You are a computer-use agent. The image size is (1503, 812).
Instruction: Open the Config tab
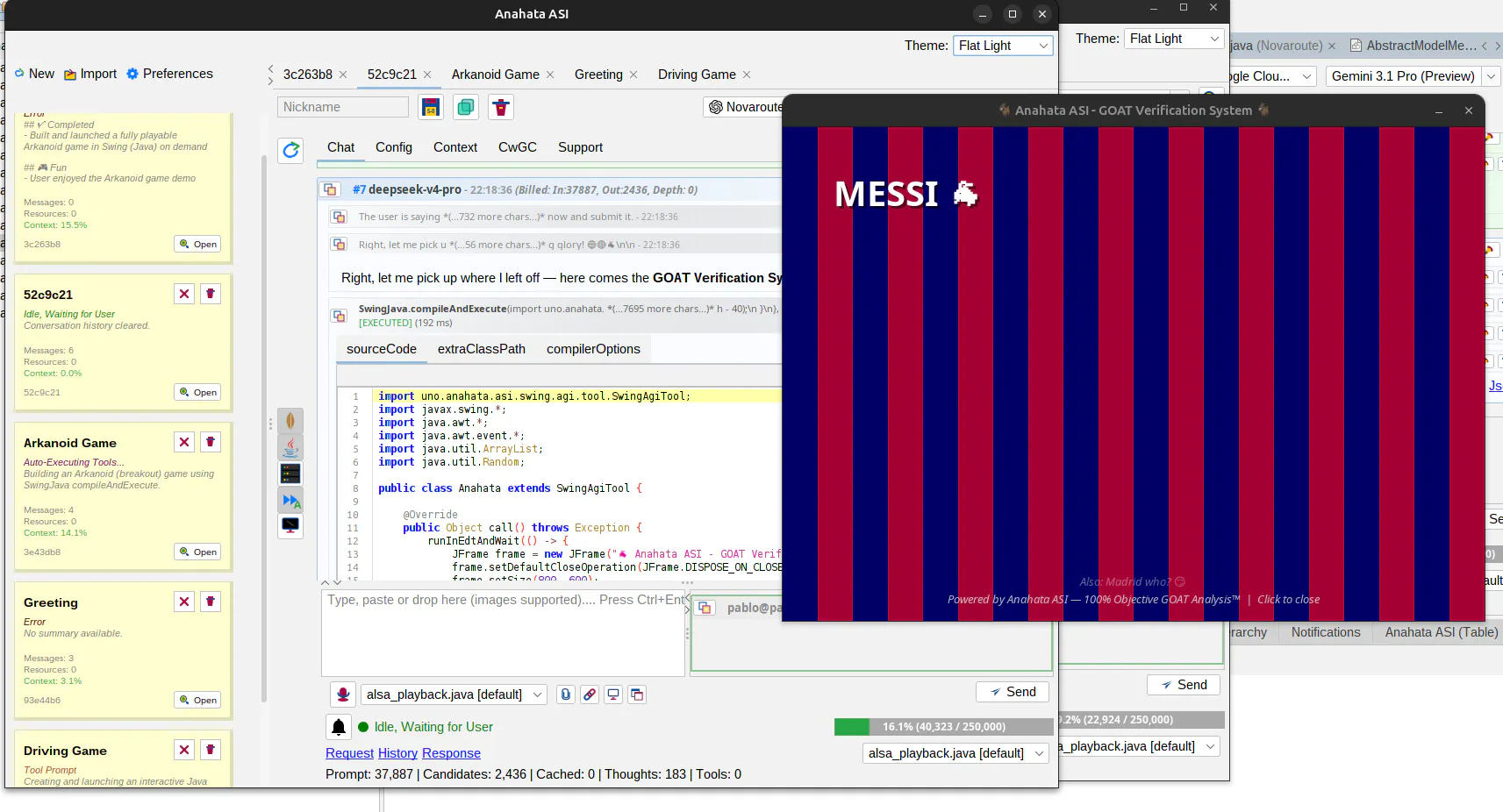[x=394, y=147]
